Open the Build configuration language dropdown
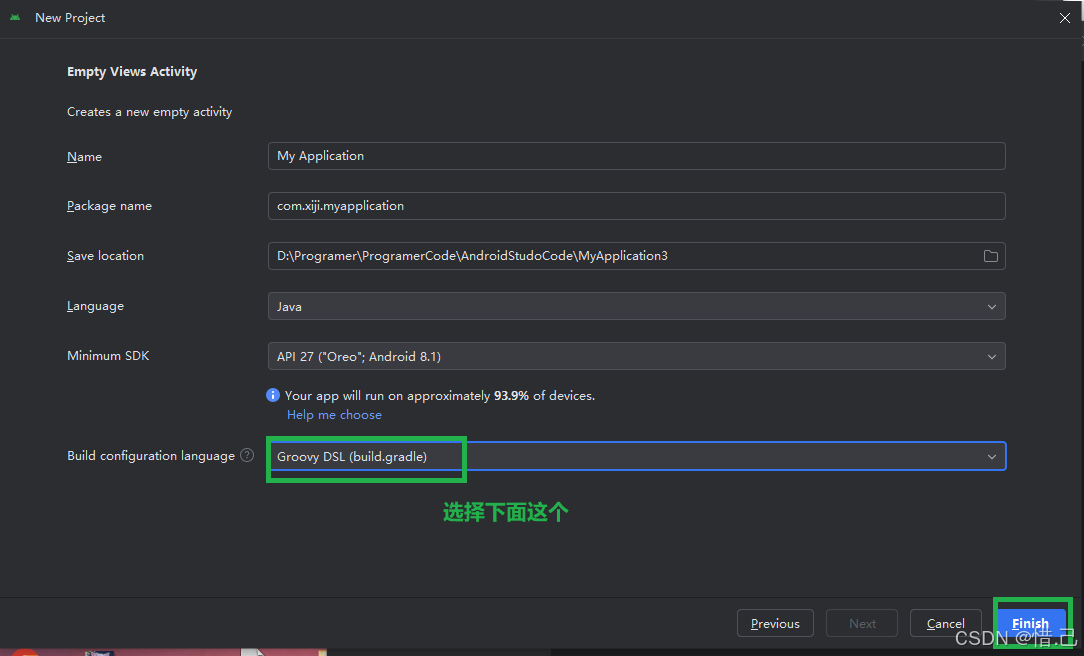The height and width of the screenshot is (656, 1084). pyautogui.click(x=637, y=456)
